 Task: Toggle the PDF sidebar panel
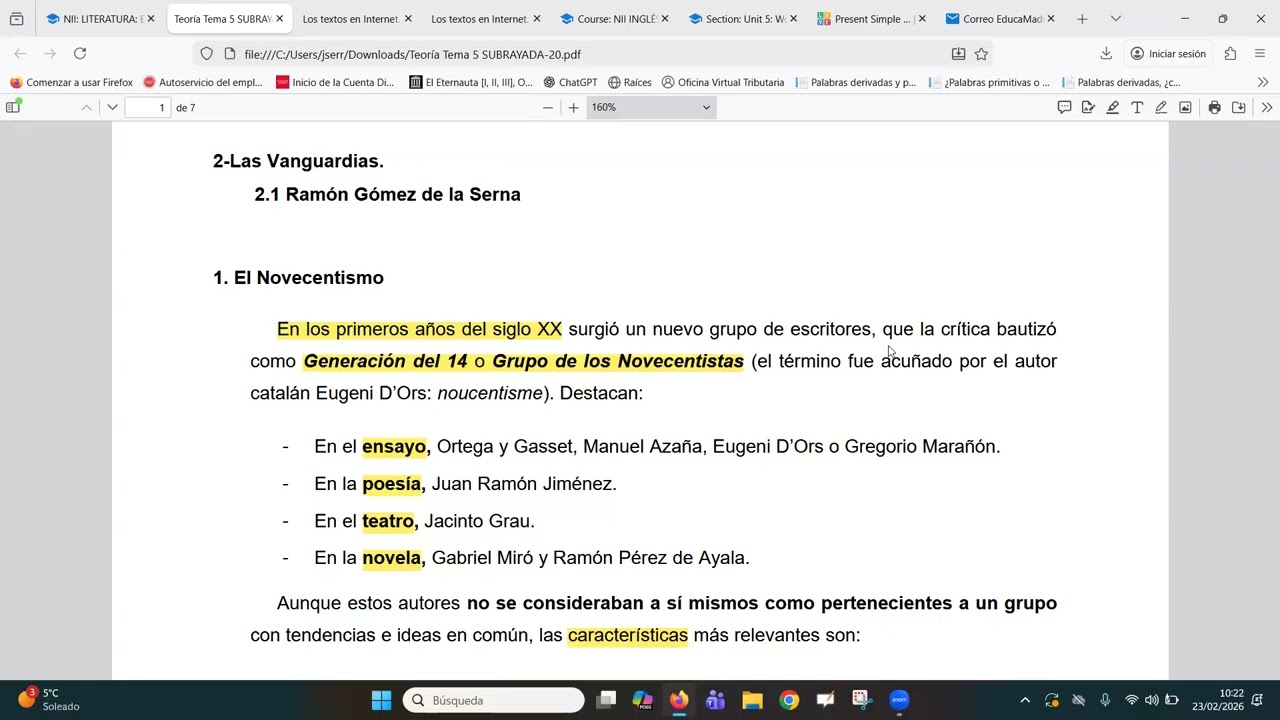click(13, 107)
